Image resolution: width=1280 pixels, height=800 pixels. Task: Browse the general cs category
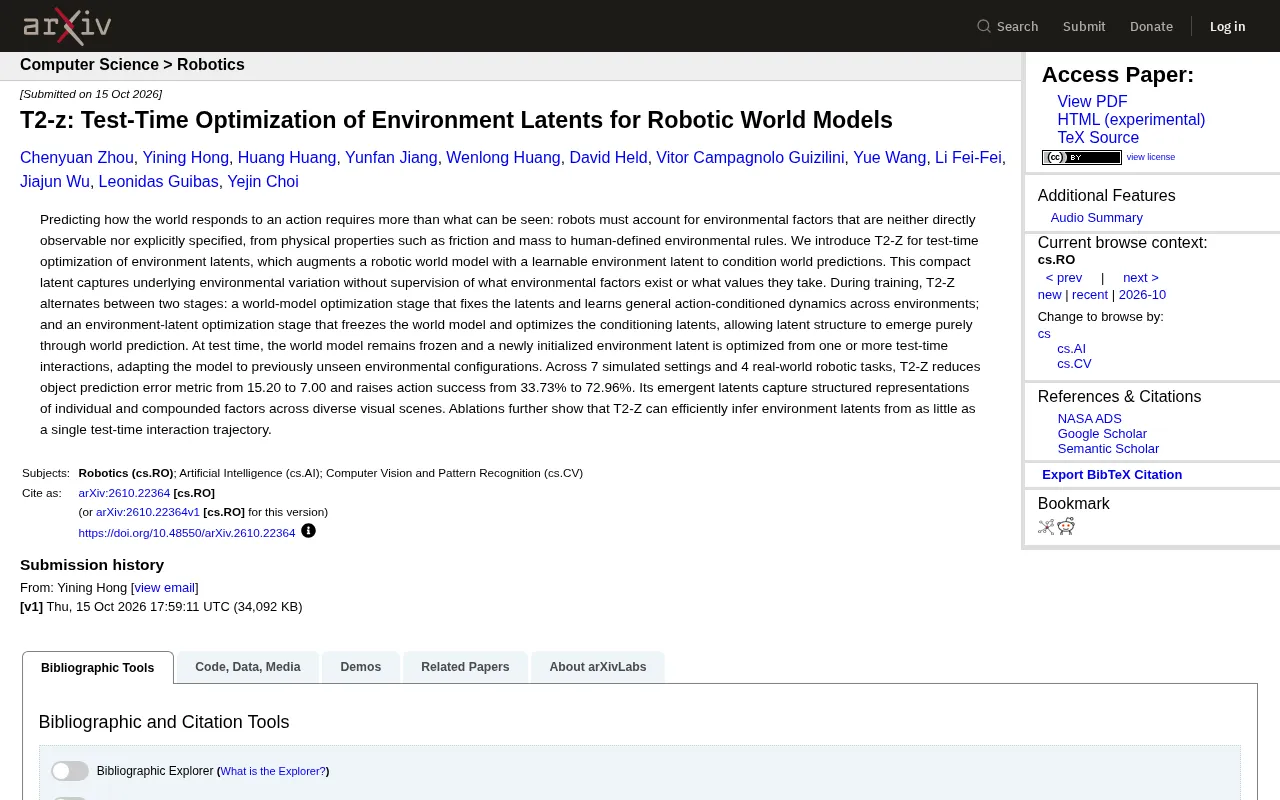click(x=1044, y=334)
